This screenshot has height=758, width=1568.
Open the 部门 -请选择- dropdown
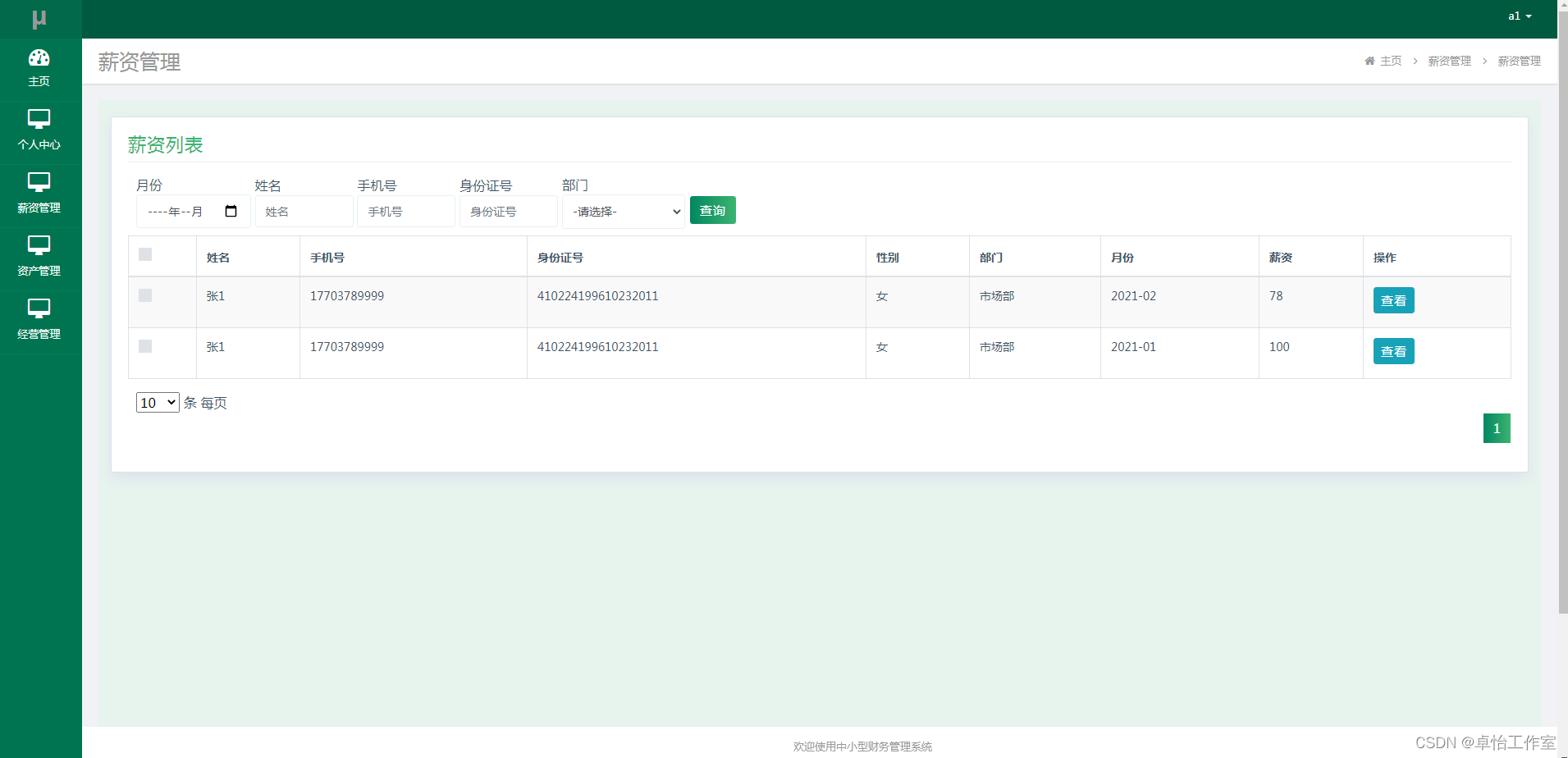click(x=624, y=212)
